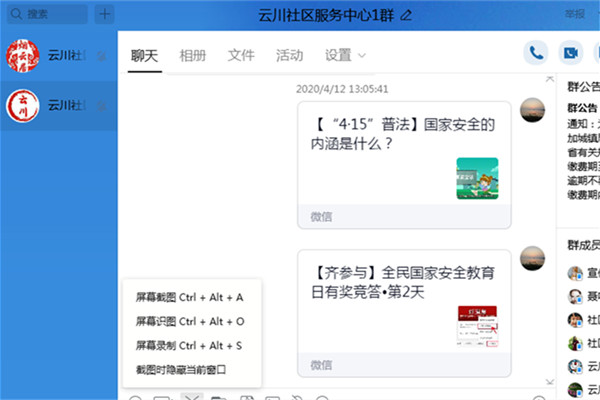Select the 聊天 tab
This screenshot has height=400, width=600.
click(x=145, y=55)
